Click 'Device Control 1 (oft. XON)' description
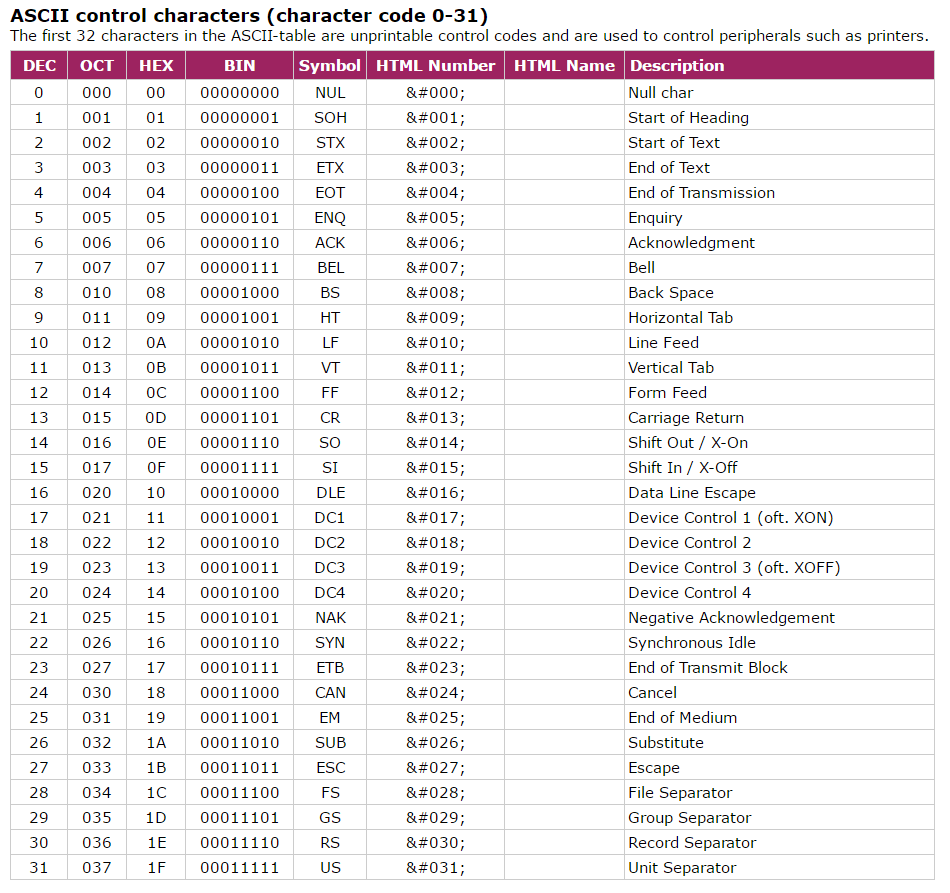The width and height of the screenshot is (950, 893). point(731,518)
